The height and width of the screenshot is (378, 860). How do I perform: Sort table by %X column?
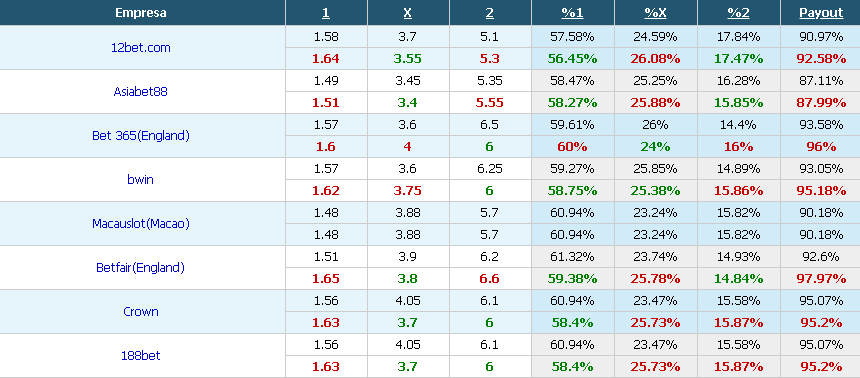[x=655, y=13]
